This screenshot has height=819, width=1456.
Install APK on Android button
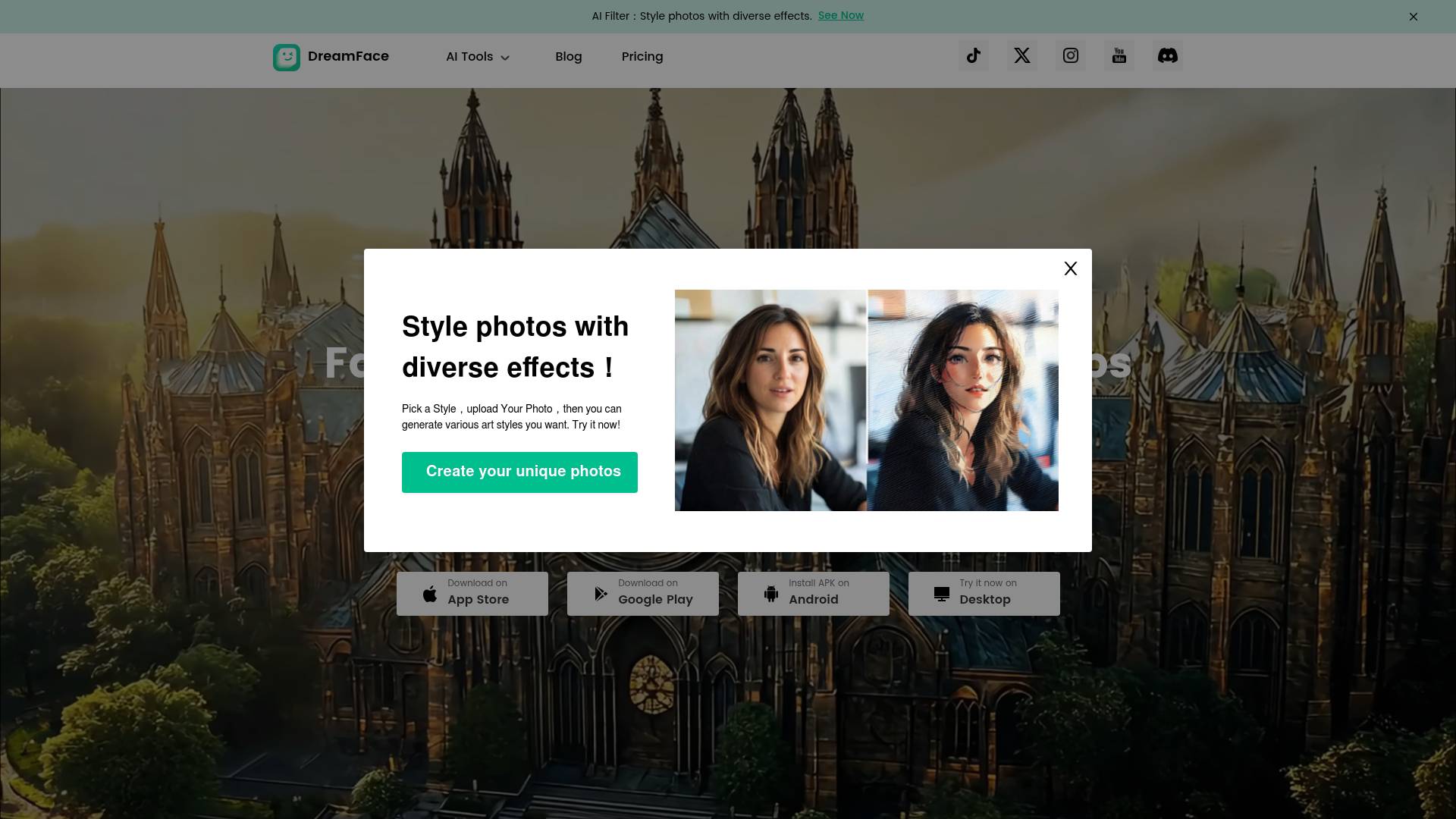coord(814,593)
